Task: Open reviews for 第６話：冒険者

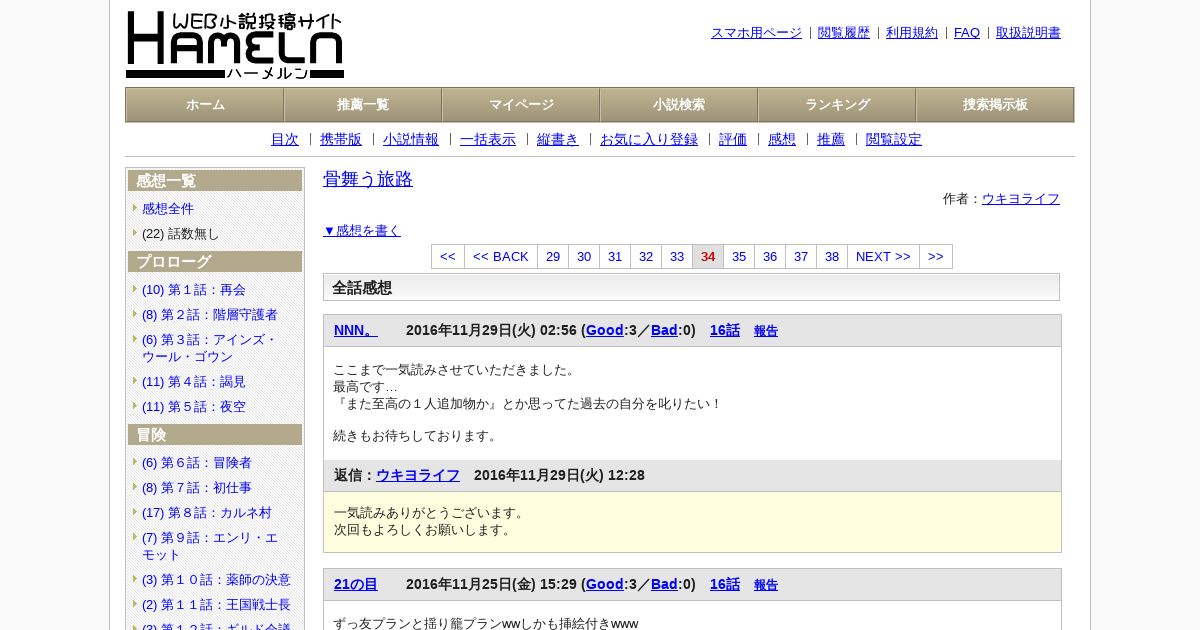Action: [197, 462]
